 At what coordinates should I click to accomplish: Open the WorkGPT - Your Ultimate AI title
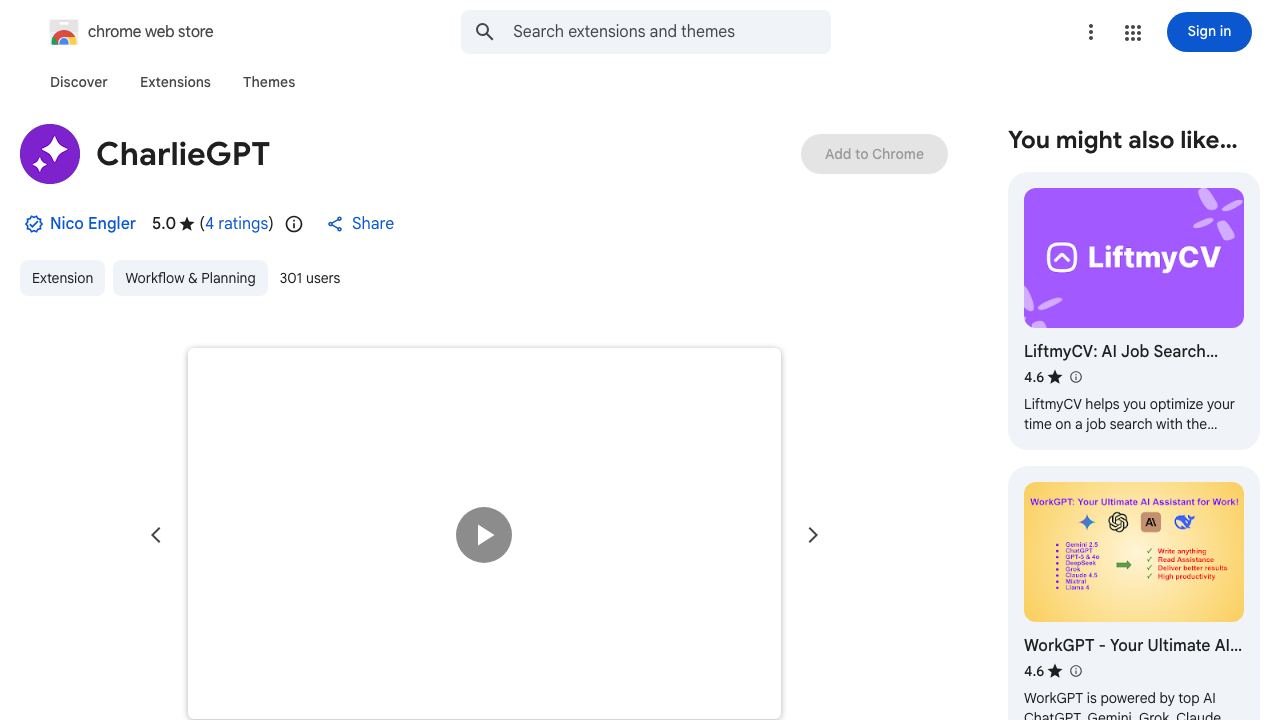coord(1133,645)
